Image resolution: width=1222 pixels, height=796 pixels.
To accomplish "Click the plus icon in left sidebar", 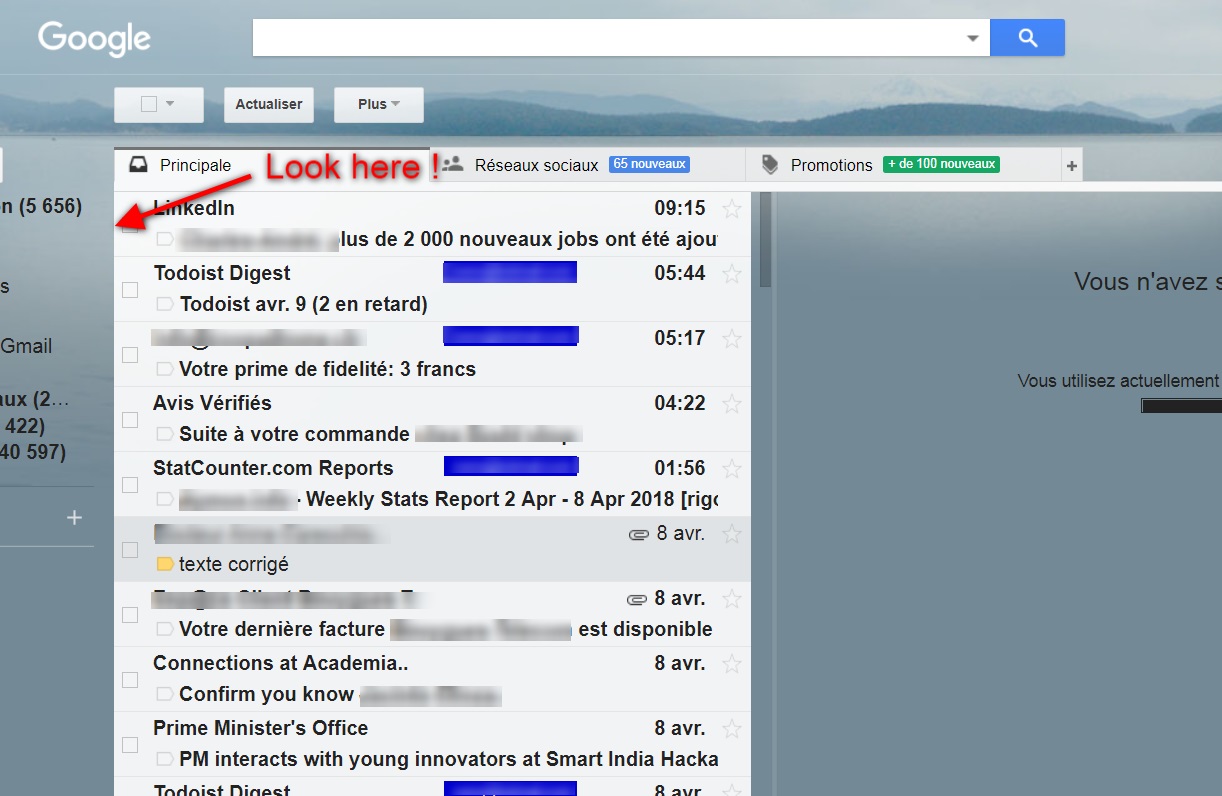I will click(74, 518).
